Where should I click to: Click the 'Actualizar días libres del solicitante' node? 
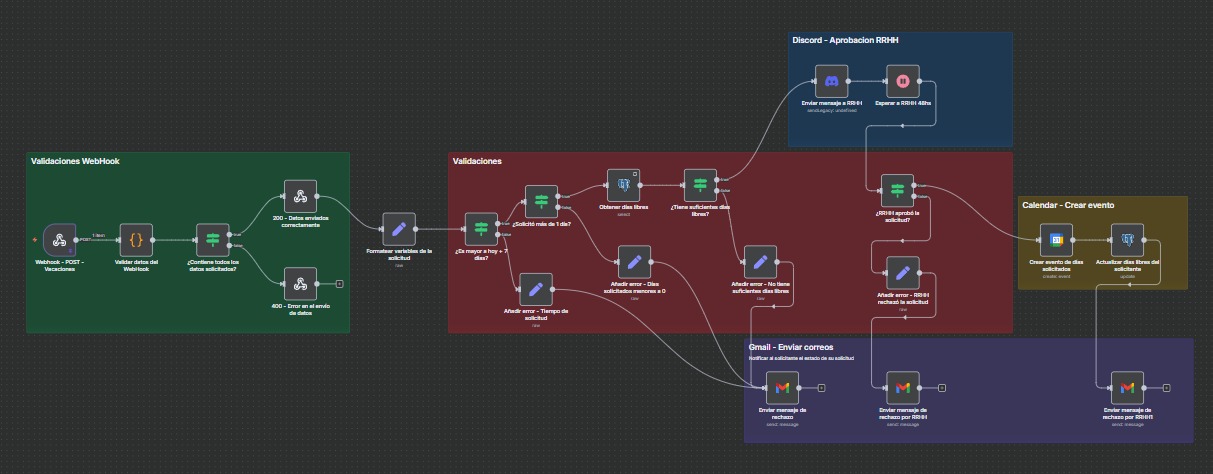pos(1127,240)
